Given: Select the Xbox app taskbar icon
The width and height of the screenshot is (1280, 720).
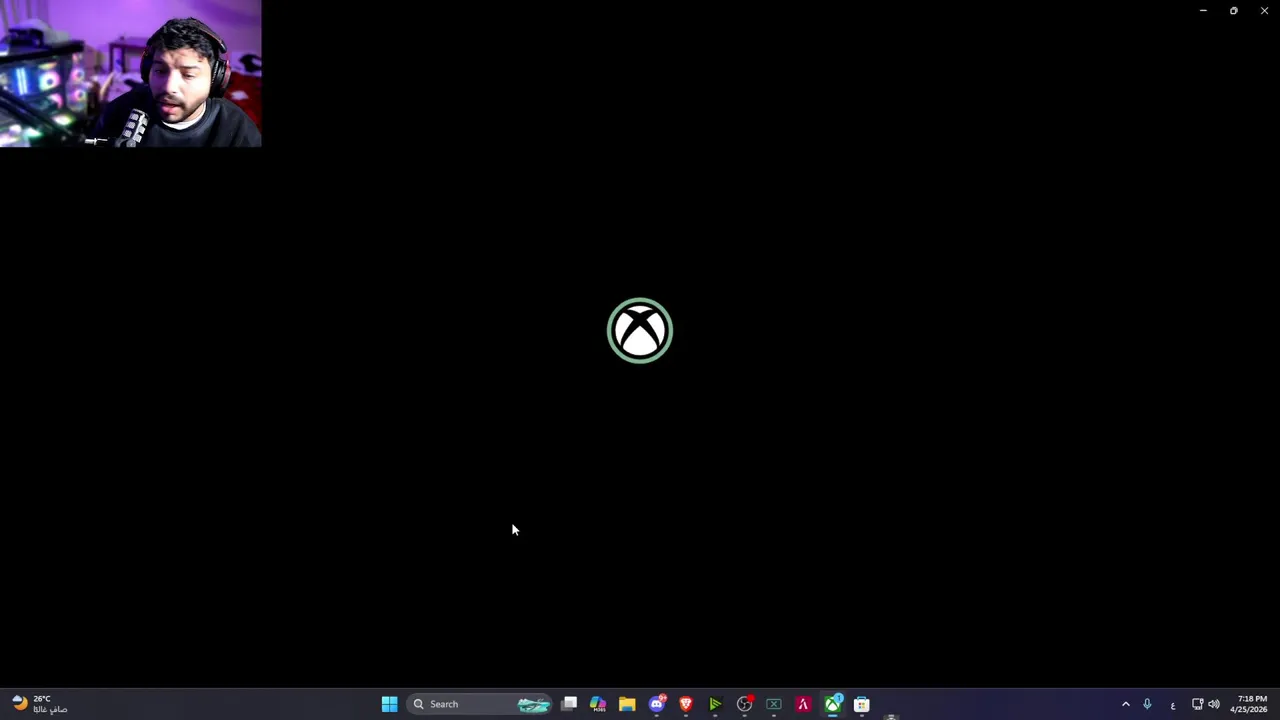Looking at the screenshot, I should pos(832,704).
